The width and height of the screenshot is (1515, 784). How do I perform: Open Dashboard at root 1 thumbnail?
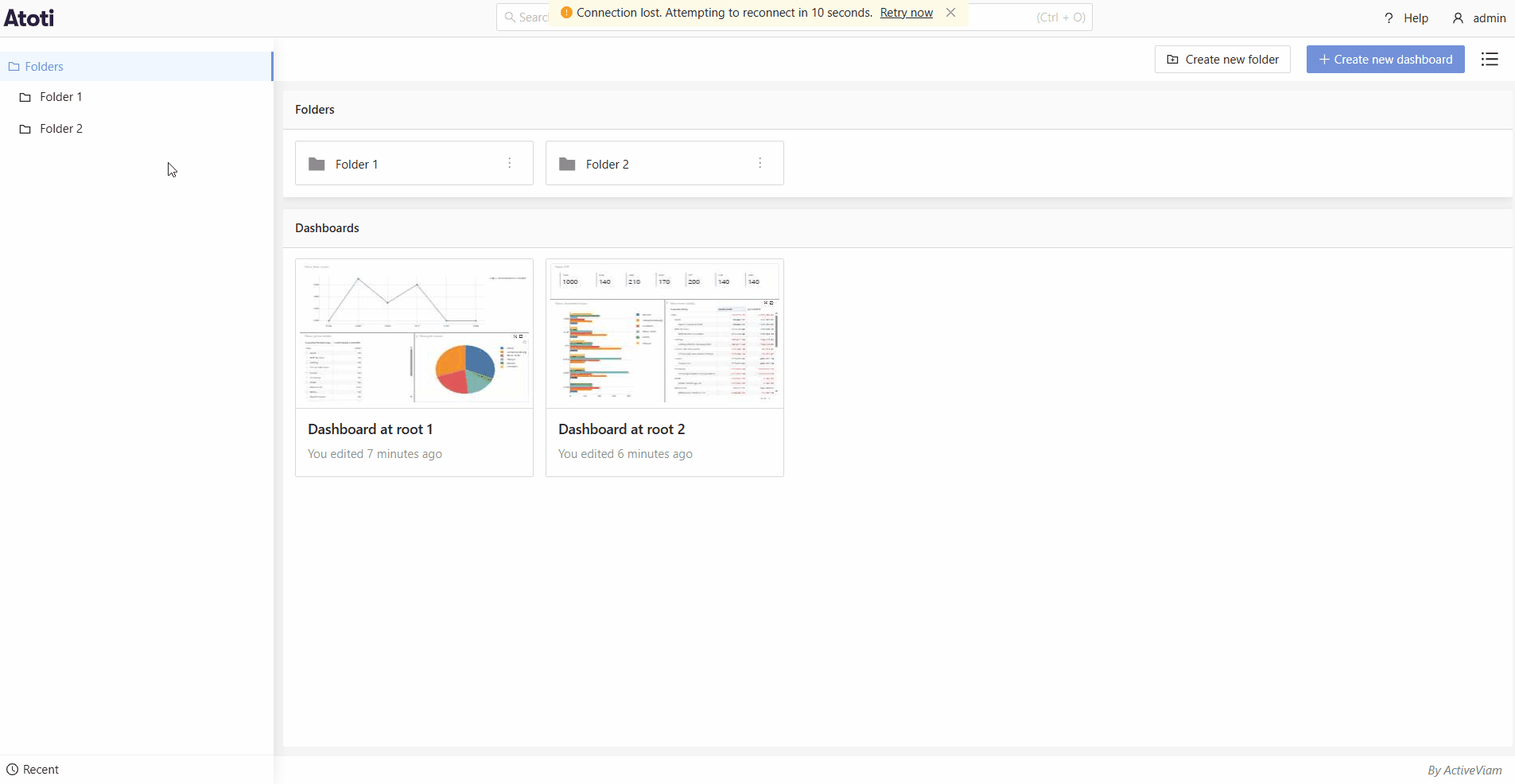[414, 334]
